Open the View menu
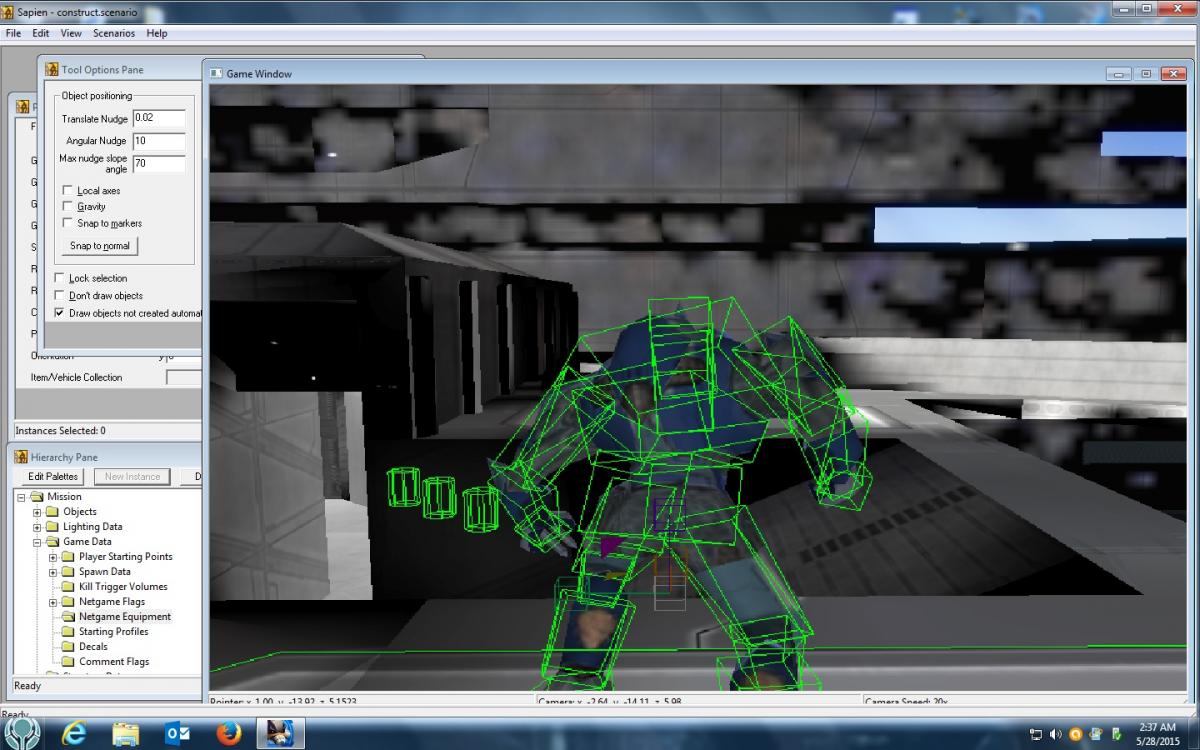 [x=71, y=33]
